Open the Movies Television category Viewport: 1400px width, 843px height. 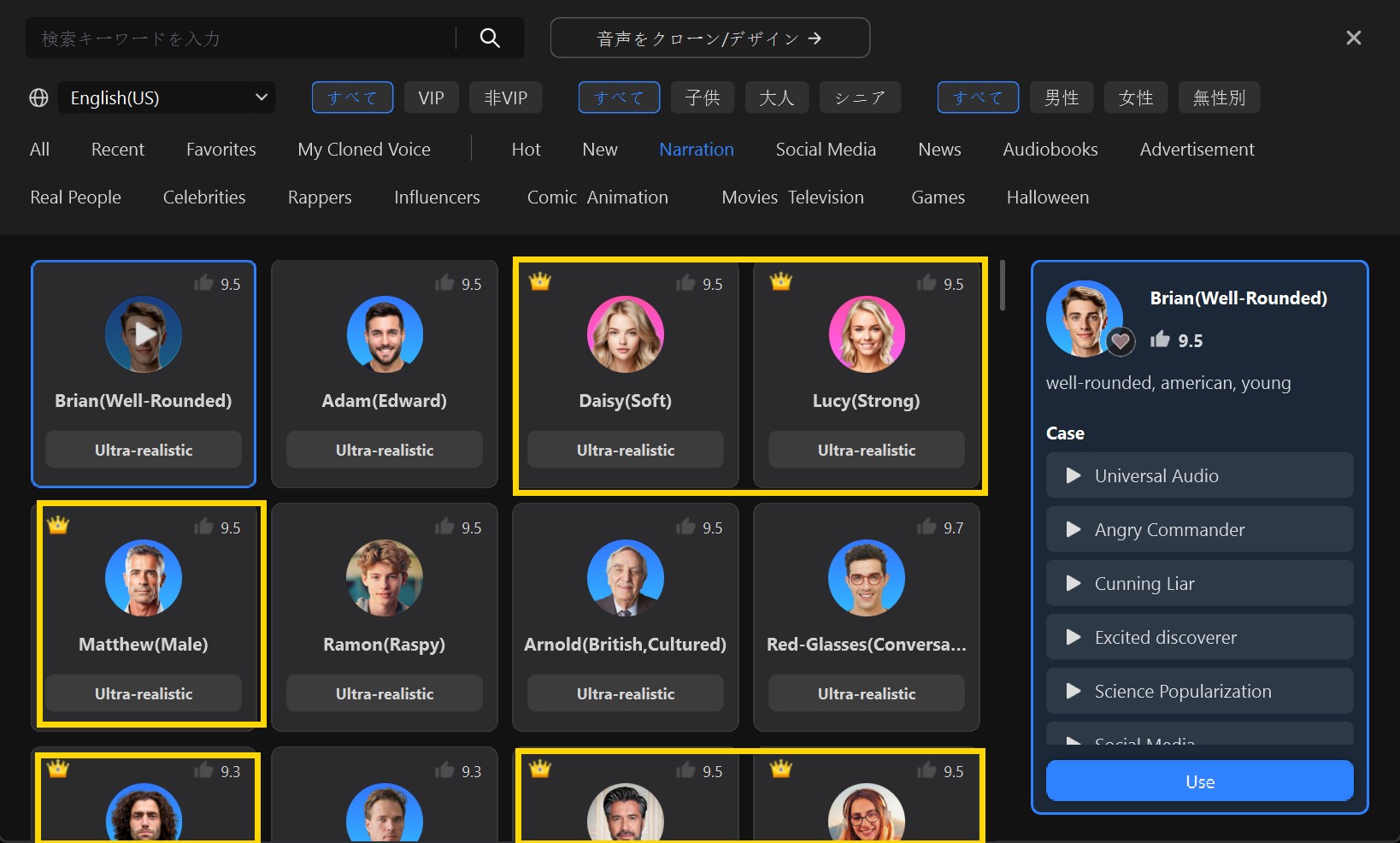(793, 197)
